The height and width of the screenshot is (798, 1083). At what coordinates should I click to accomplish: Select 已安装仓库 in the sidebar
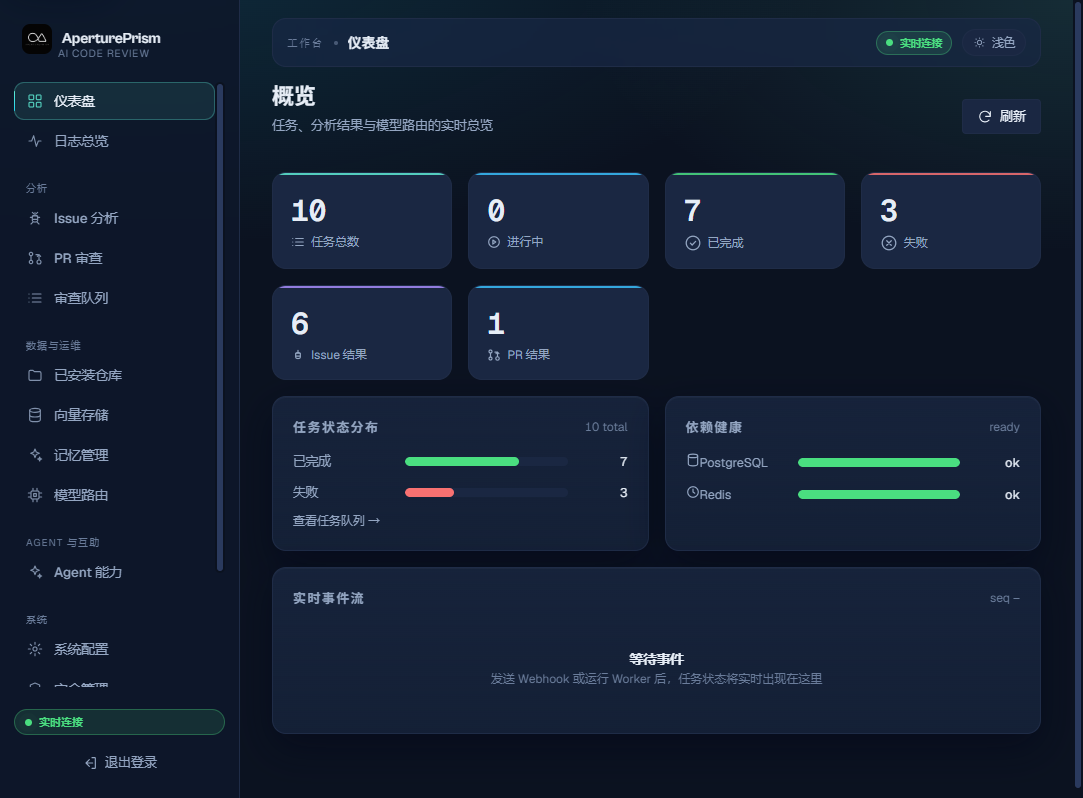[x=114, y=375]
